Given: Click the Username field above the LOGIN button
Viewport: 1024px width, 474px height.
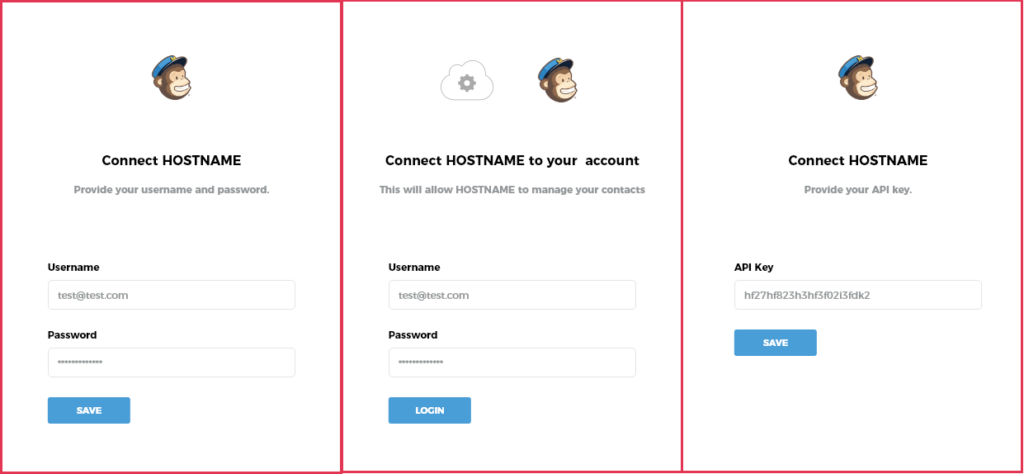Looking at the screenshot, I should (x=512, y=295).
